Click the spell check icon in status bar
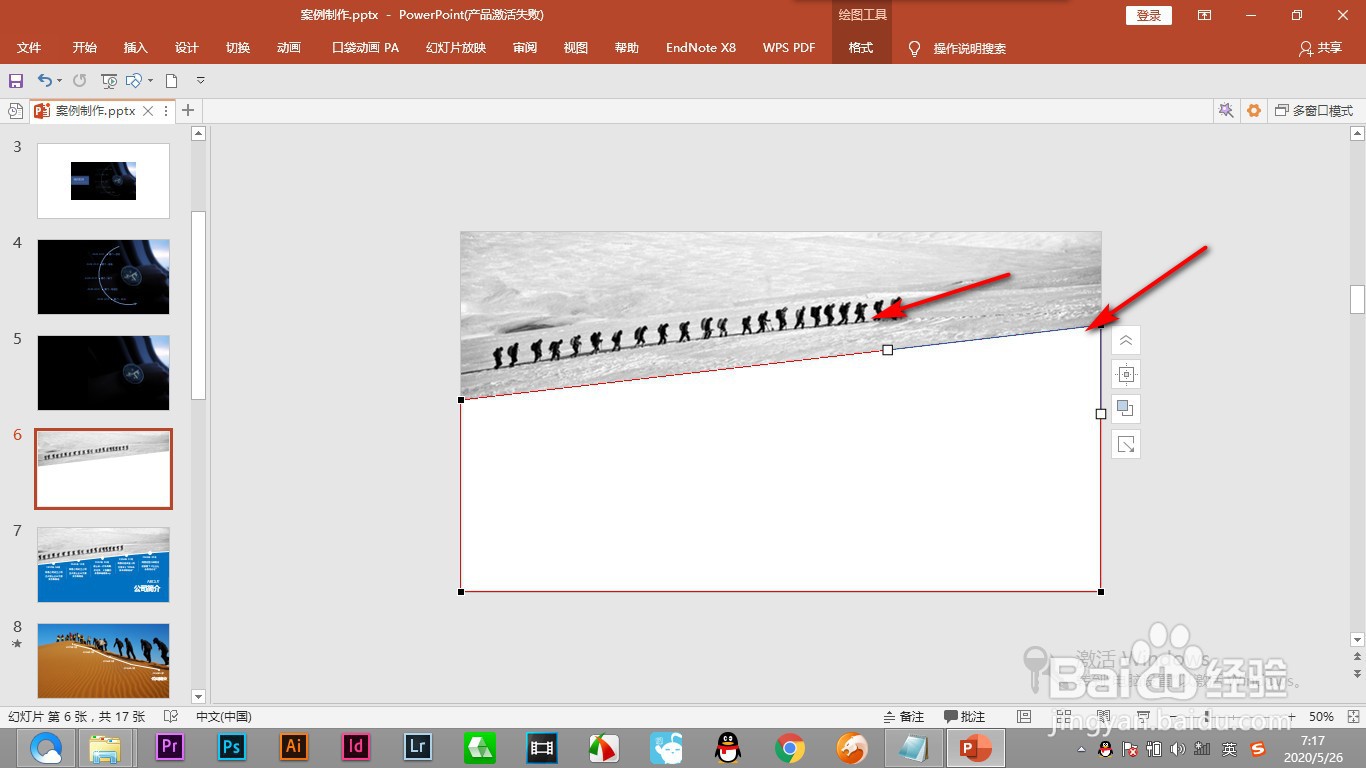The image size is (1366, 768). point(171,717)
